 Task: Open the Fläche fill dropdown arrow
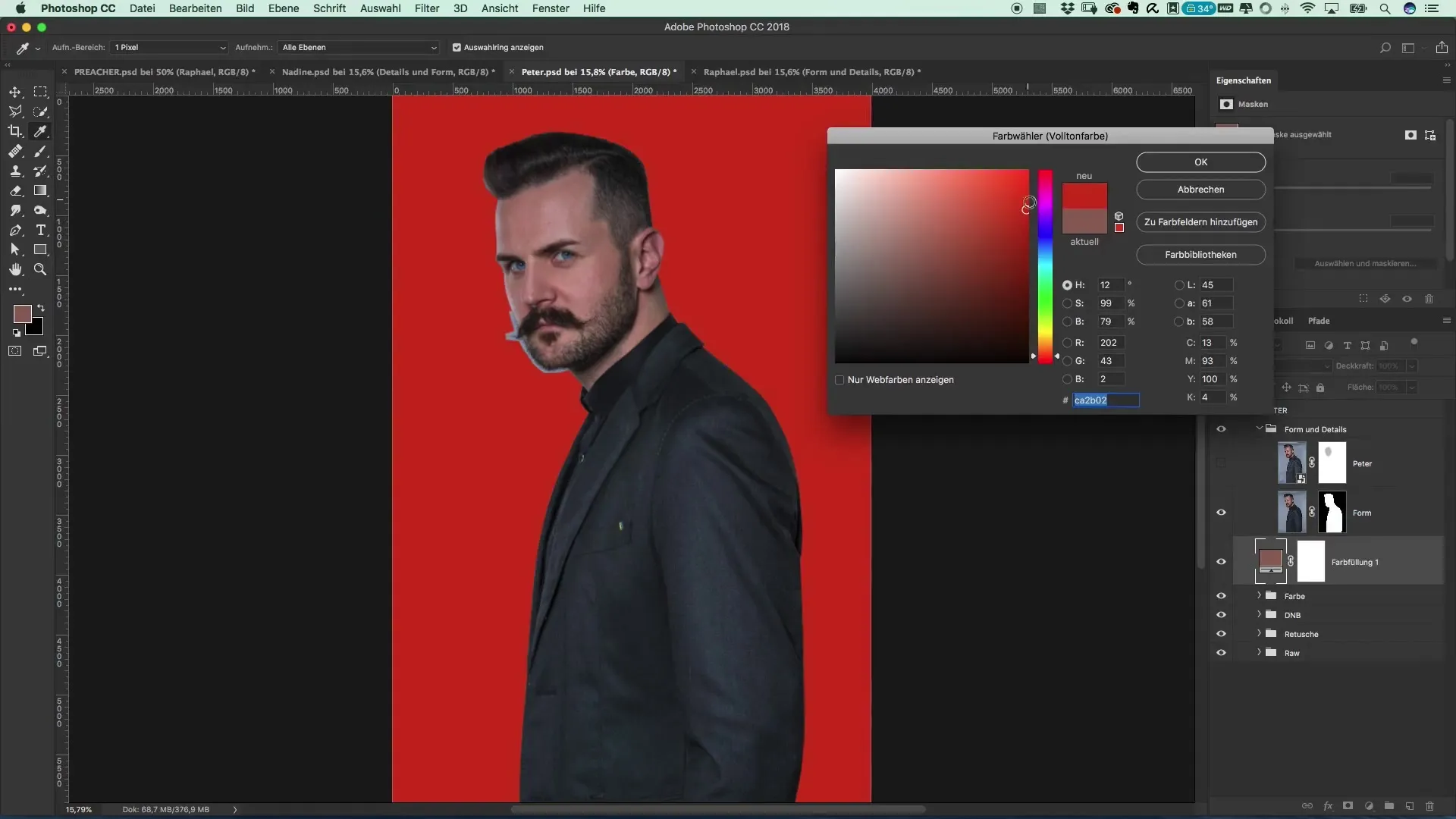point(1412,388)
